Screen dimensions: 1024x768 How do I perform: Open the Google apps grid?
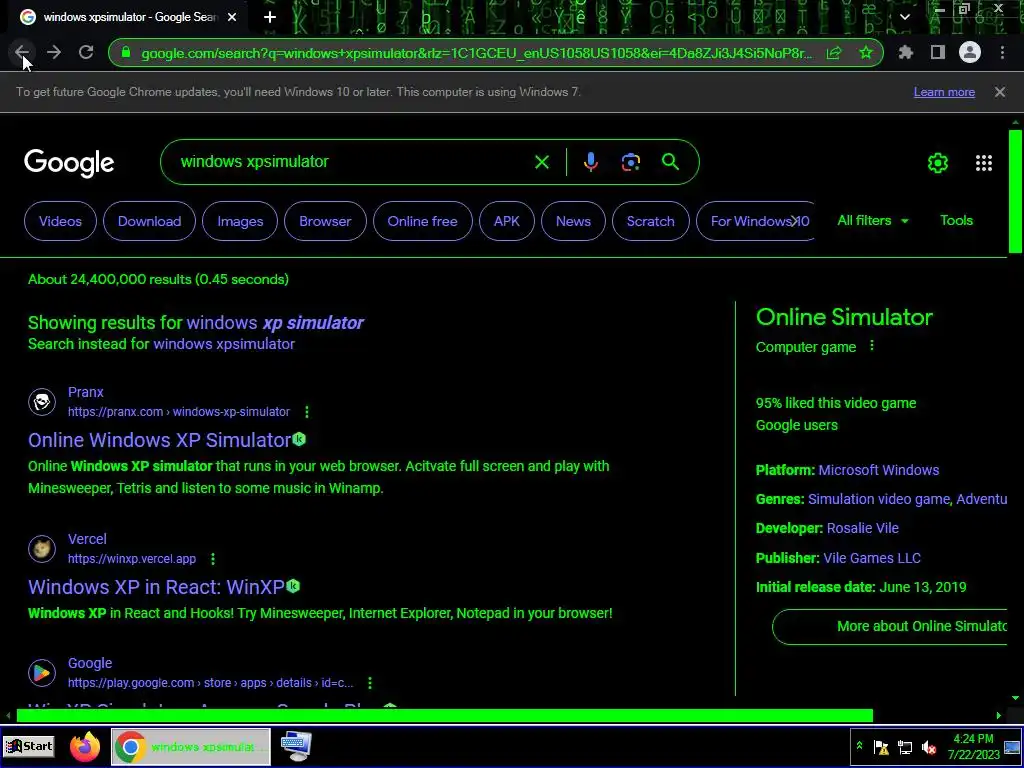point(984,163)
